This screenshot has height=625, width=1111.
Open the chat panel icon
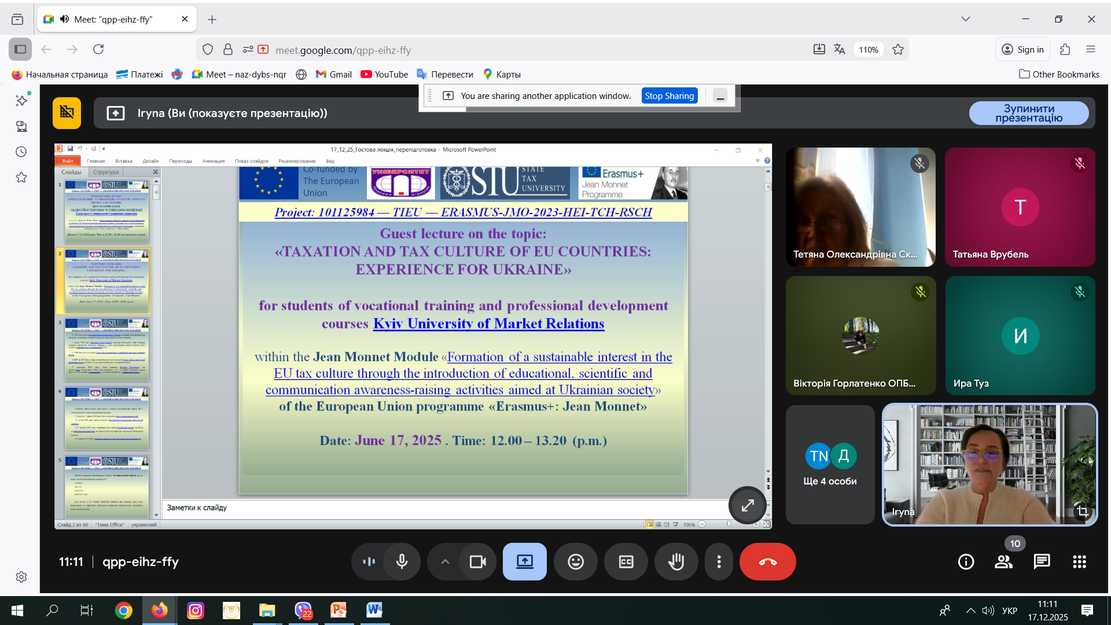tap(1041, 562)
